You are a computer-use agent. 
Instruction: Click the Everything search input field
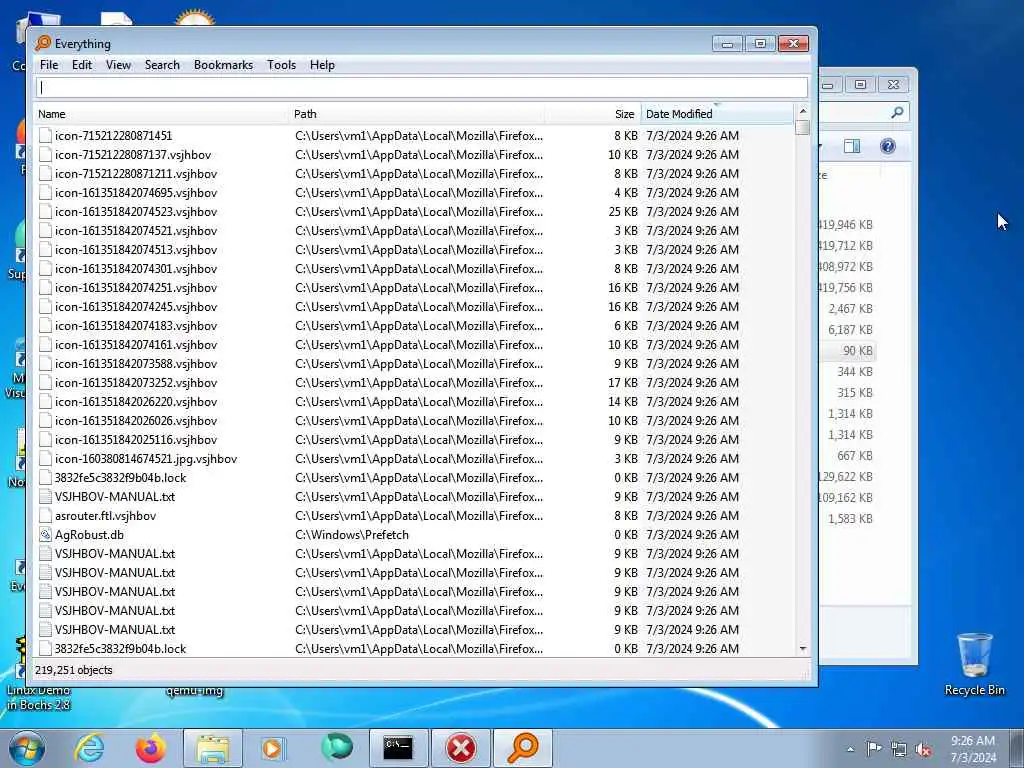click(422, 88)
